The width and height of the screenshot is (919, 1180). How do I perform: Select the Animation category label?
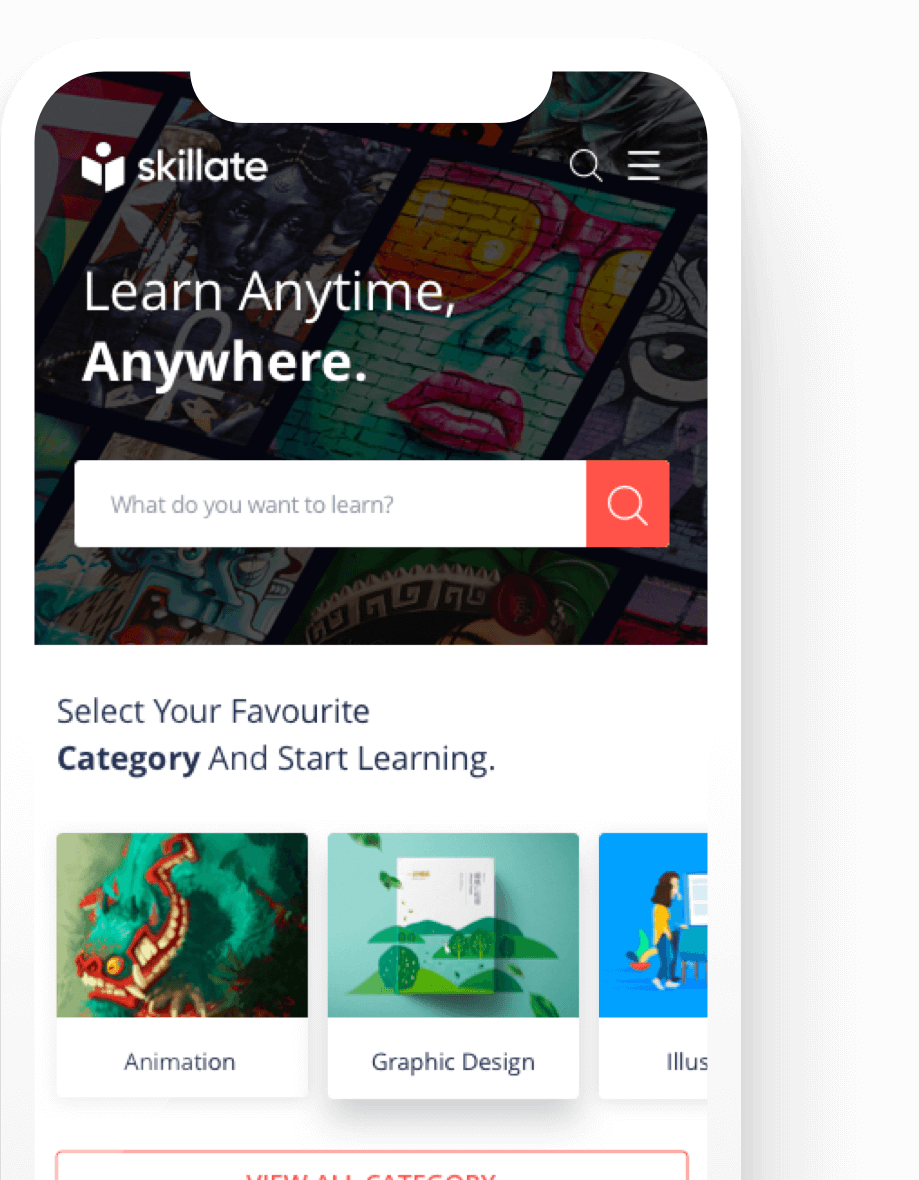click(180, 1061)
